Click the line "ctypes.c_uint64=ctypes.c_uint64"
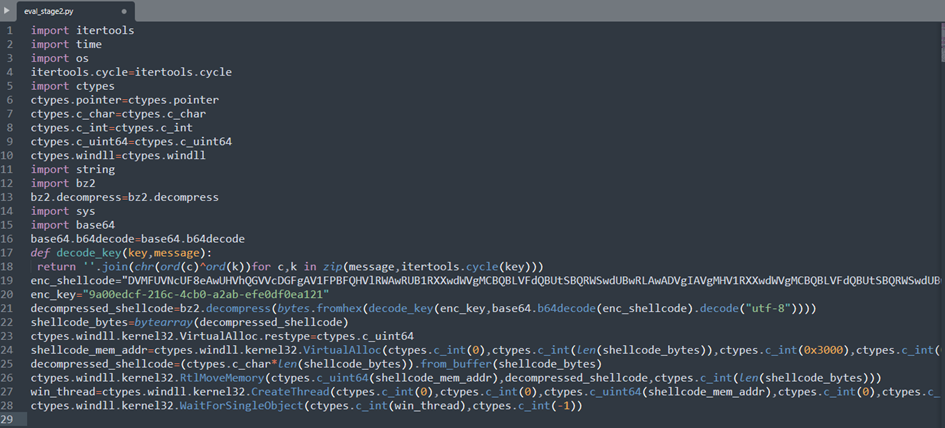The height and width of the screenshot is (428, 945). click(131, 141)
